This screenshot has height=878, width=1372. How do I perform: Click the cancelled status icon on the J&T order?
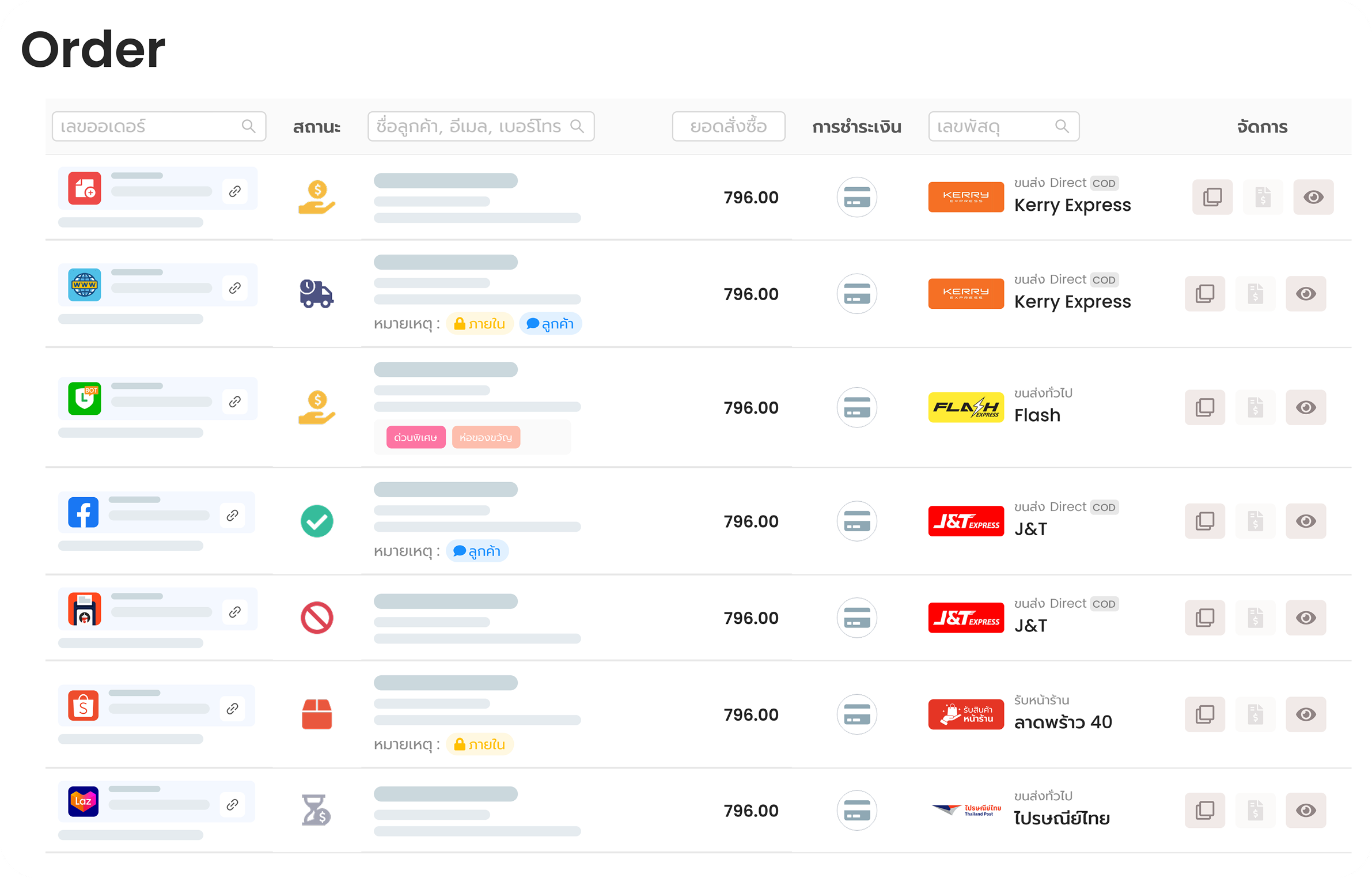317,618
